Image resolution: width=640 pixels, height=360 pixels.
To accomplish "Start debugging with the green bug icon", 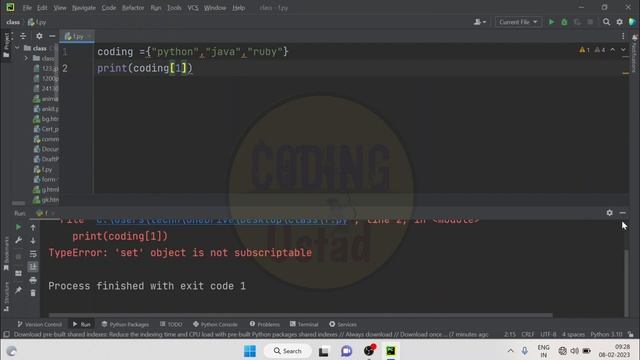I will click(564, 22).
